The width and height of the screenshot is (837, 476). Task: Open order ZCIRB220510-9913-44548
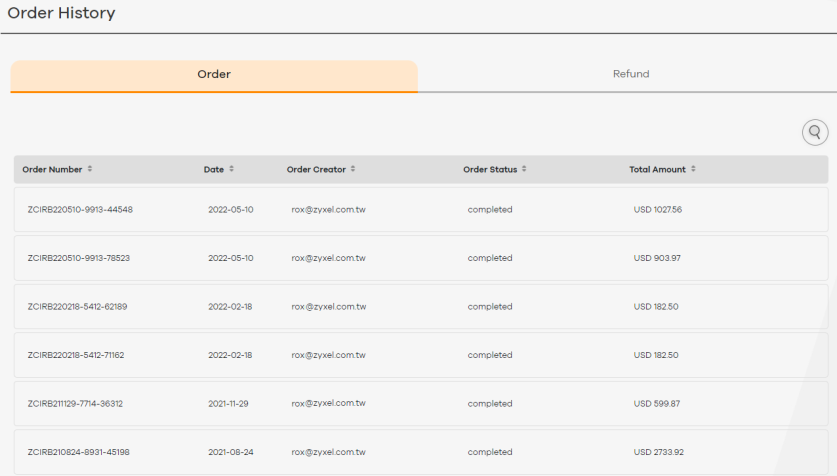[80, 210]
